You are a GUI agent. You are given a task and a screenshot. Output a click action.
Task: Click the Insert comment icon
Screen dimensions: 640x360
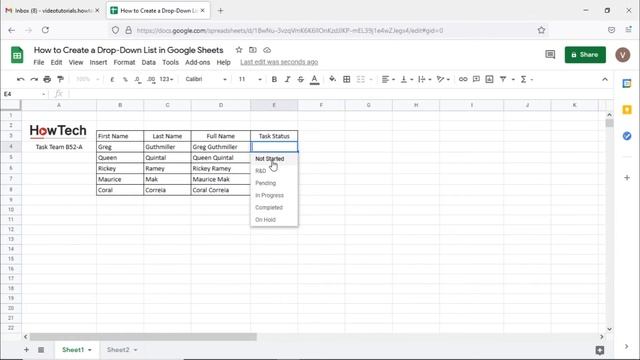[x=476, y=79]
